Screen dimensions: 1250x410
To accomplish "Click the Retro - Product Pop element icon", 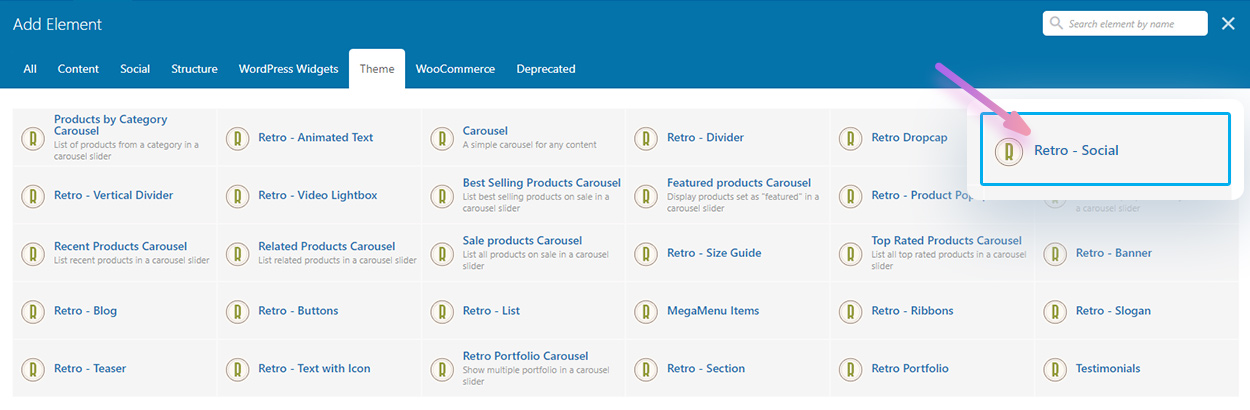I will click(x=851, y=196).
